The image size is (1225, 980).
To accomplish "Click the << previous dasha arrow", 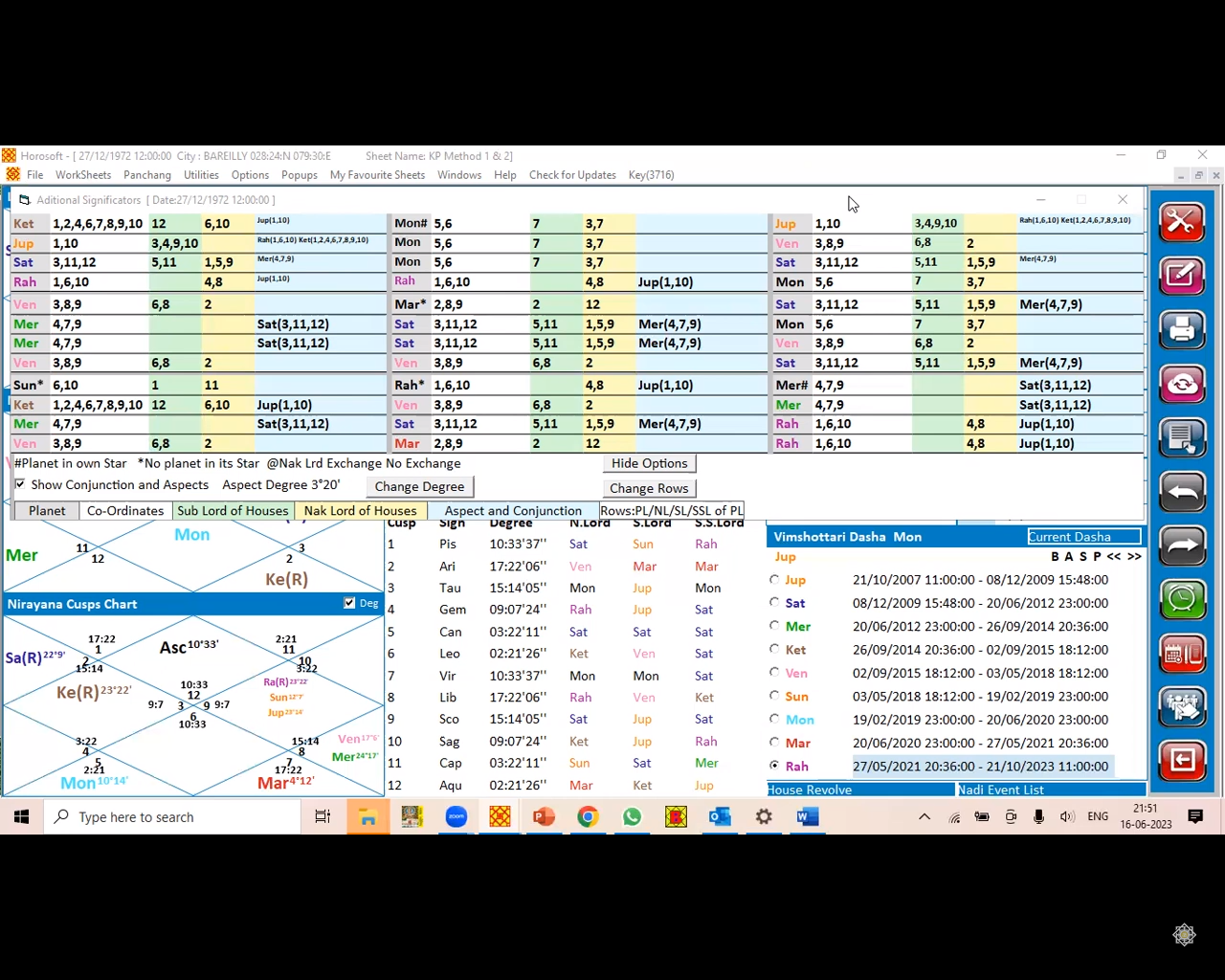I will click(x=1114, y=556).
